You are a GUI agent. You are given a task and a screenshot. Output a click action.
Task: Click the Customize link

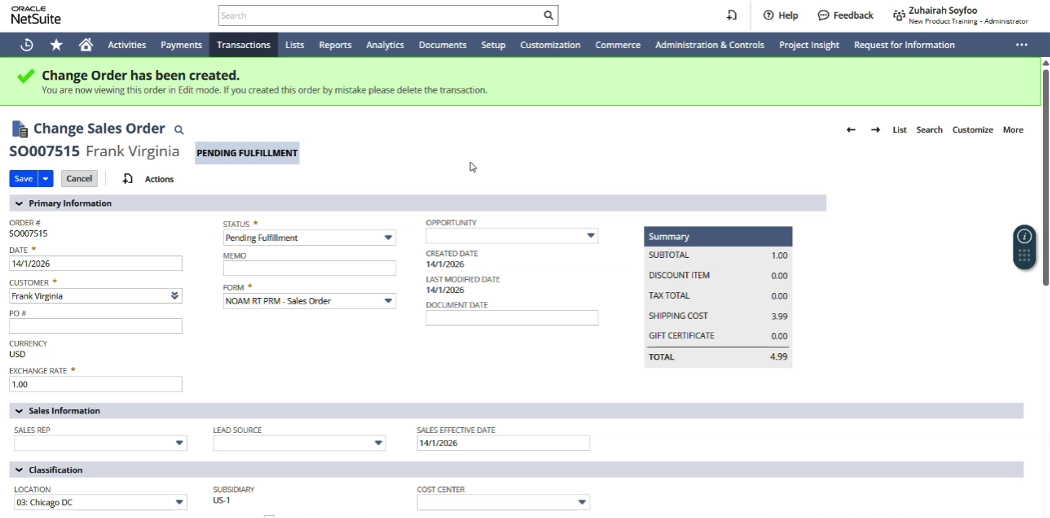pos(972,130)
